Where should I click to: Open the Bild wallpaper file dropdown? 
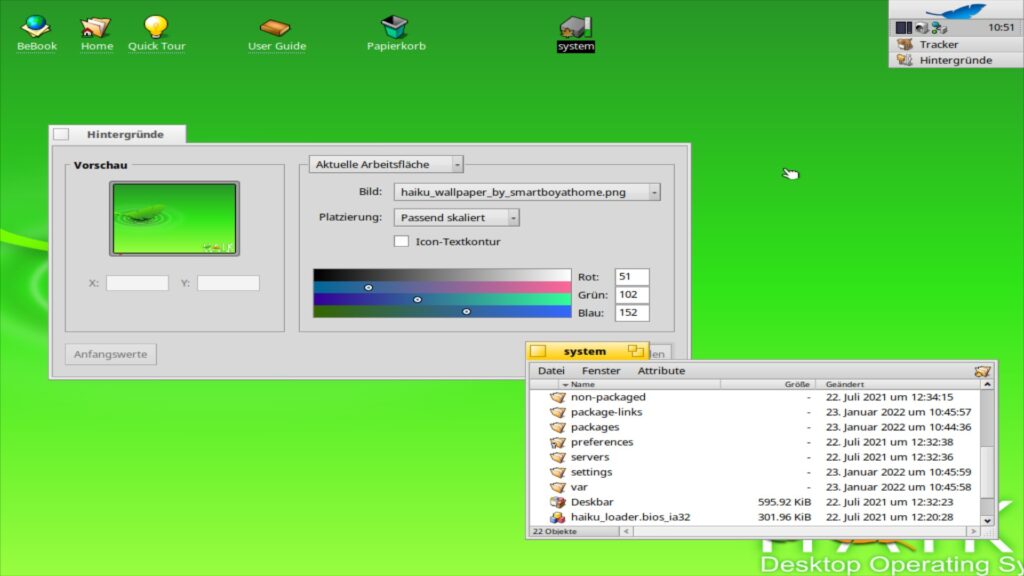click(526, 192)
